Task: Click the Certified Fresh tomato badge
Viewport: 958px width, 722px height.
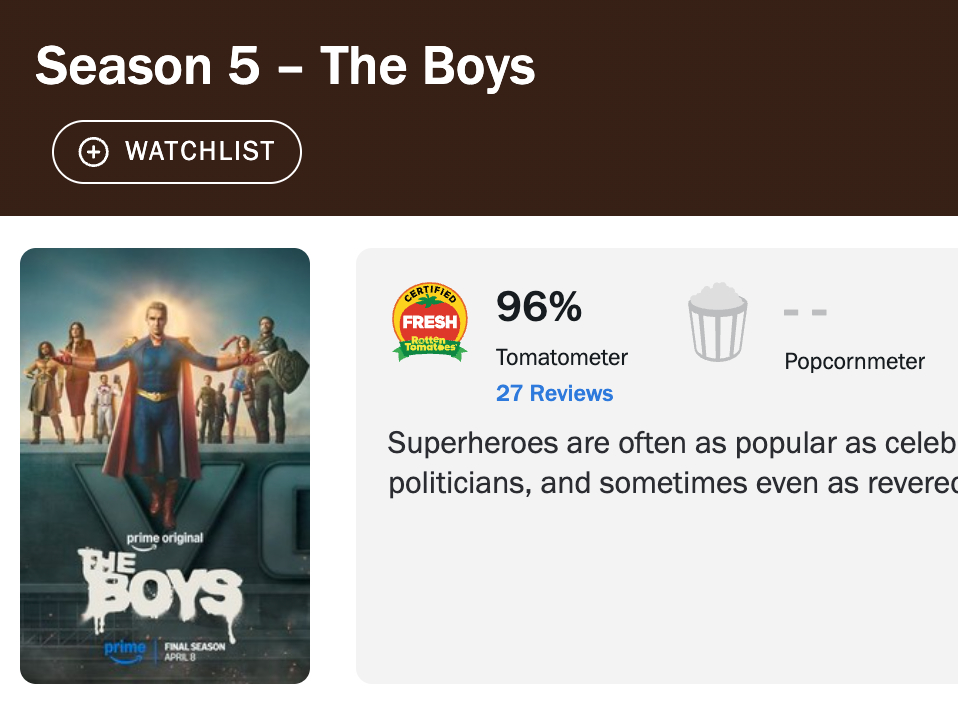Action: [x=430, y=322]
